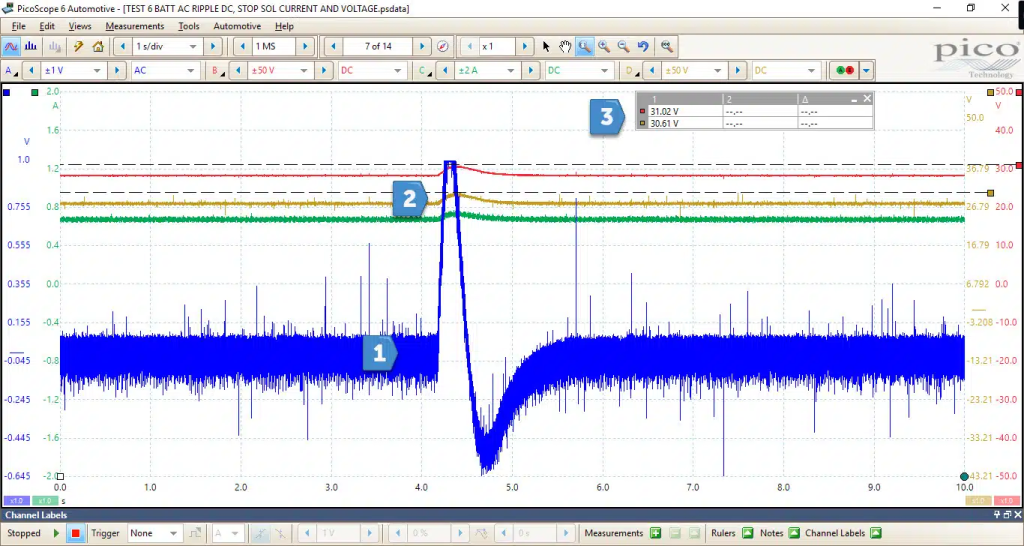Click the red Channel B ruler handle
The width and height of the screenshot is (1024, 546).
pyautogui.click(x=1019, y=165)
